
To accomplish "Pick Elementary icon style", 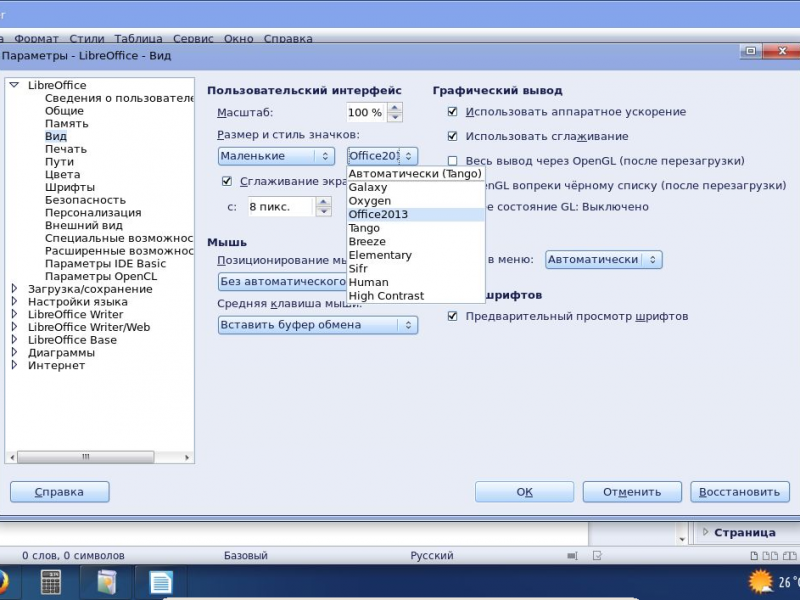I will coord(415,255).
